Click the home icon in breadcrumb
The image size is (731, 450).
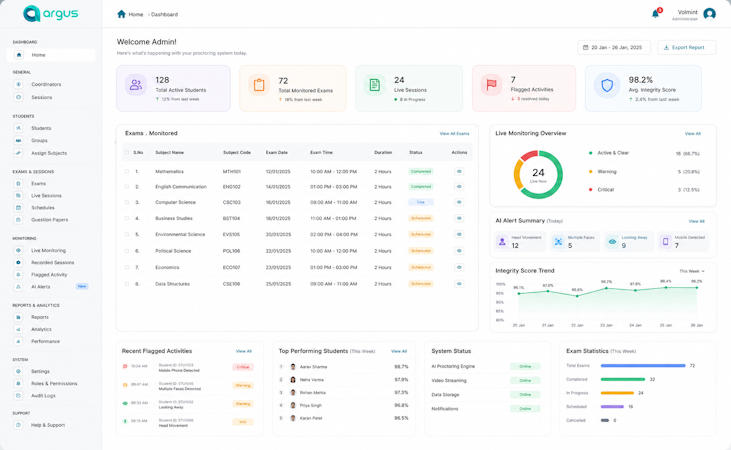tap(121, 14)
